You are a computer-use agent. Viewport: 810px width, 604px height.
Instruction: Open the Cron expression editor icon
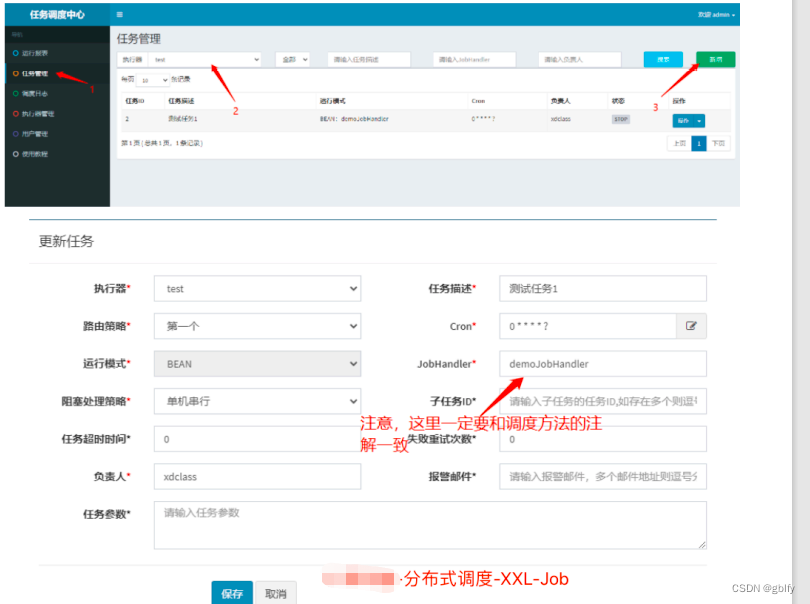click(x=691, y=326)
